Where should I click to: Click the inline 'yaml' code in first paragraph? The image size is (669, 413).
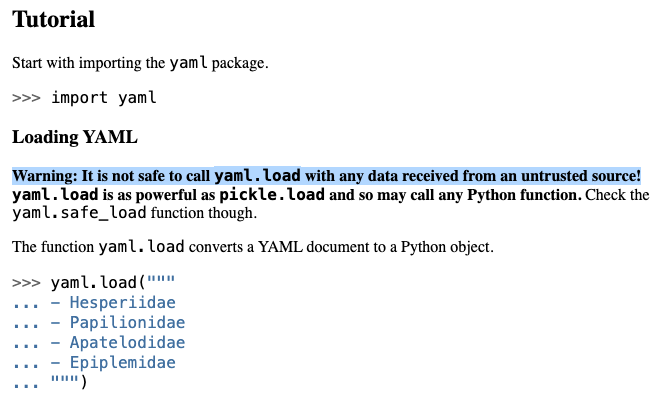pos(188,62)
